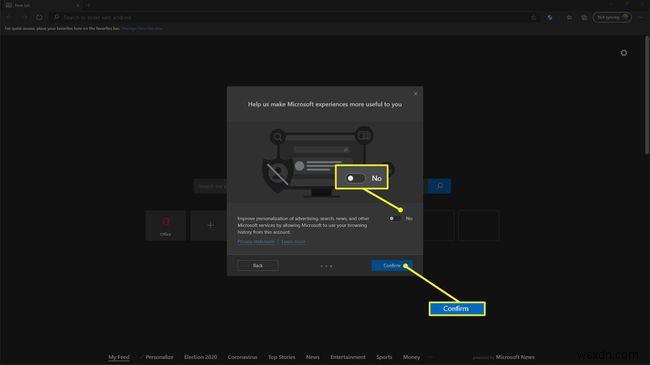Open the browser settings and more menu

tap(641, 17)
